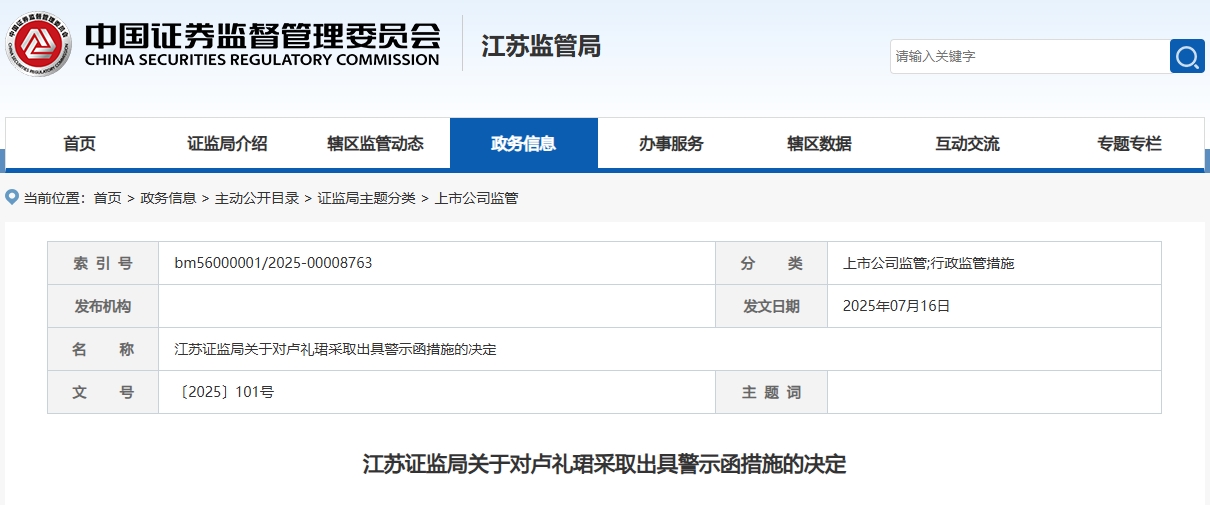Viewport: 1210px width, 505px height.
Task: Open the 专题专栏 navigation tab
Action: (1130, 143)
